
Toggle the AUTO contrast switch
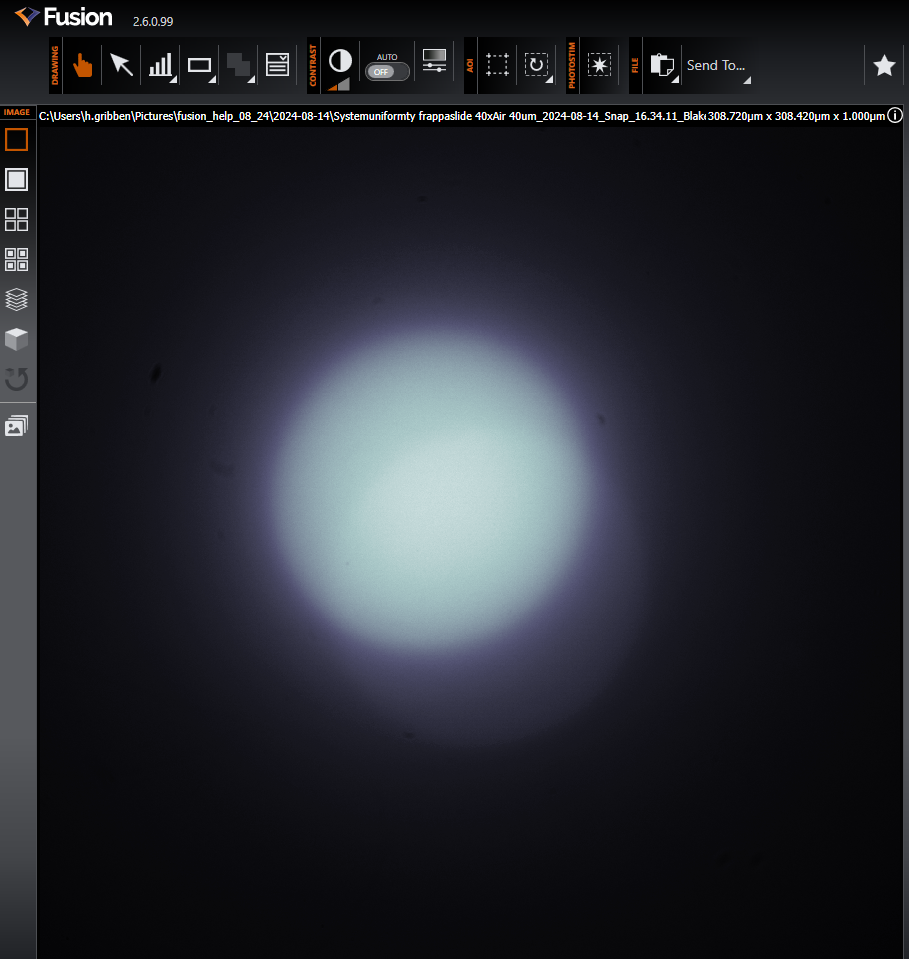(x=386, y=71)
